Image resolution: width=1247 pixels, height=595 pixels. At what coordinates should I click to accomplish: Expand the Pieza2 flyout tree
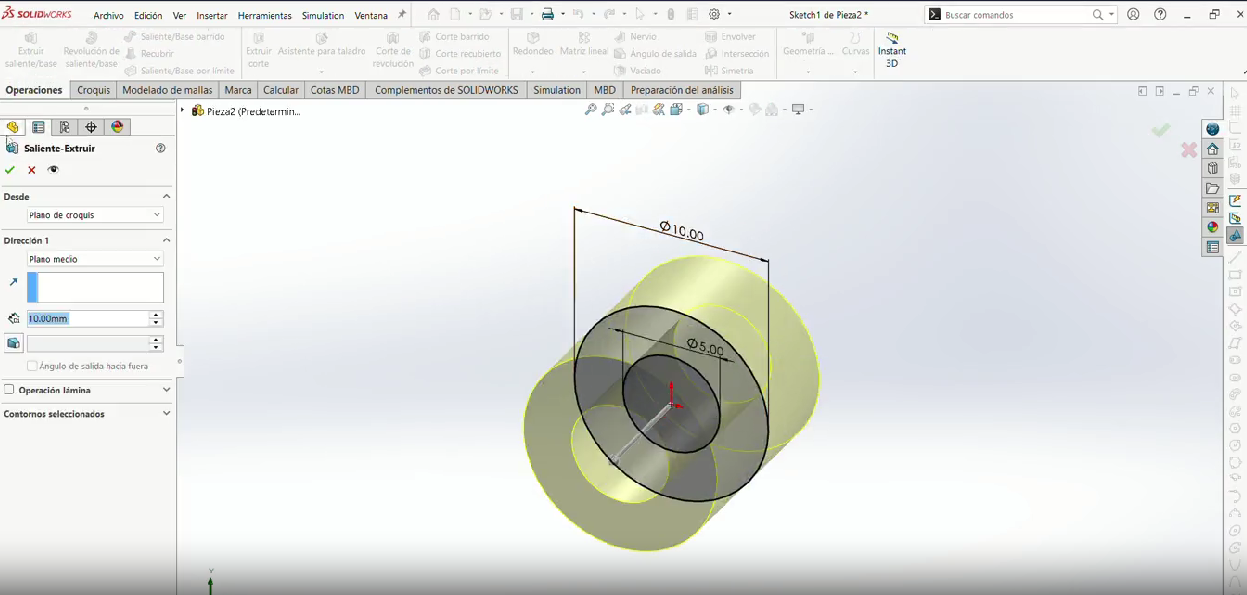[x=183, y=111]
